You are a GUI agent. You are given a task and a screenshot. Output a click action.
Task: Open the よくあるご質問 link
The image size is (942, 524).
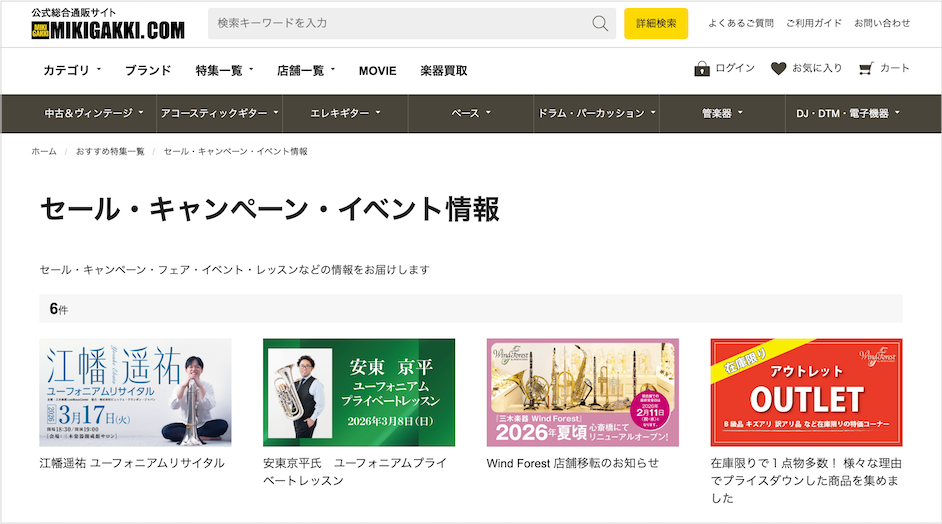pos(740,23)
